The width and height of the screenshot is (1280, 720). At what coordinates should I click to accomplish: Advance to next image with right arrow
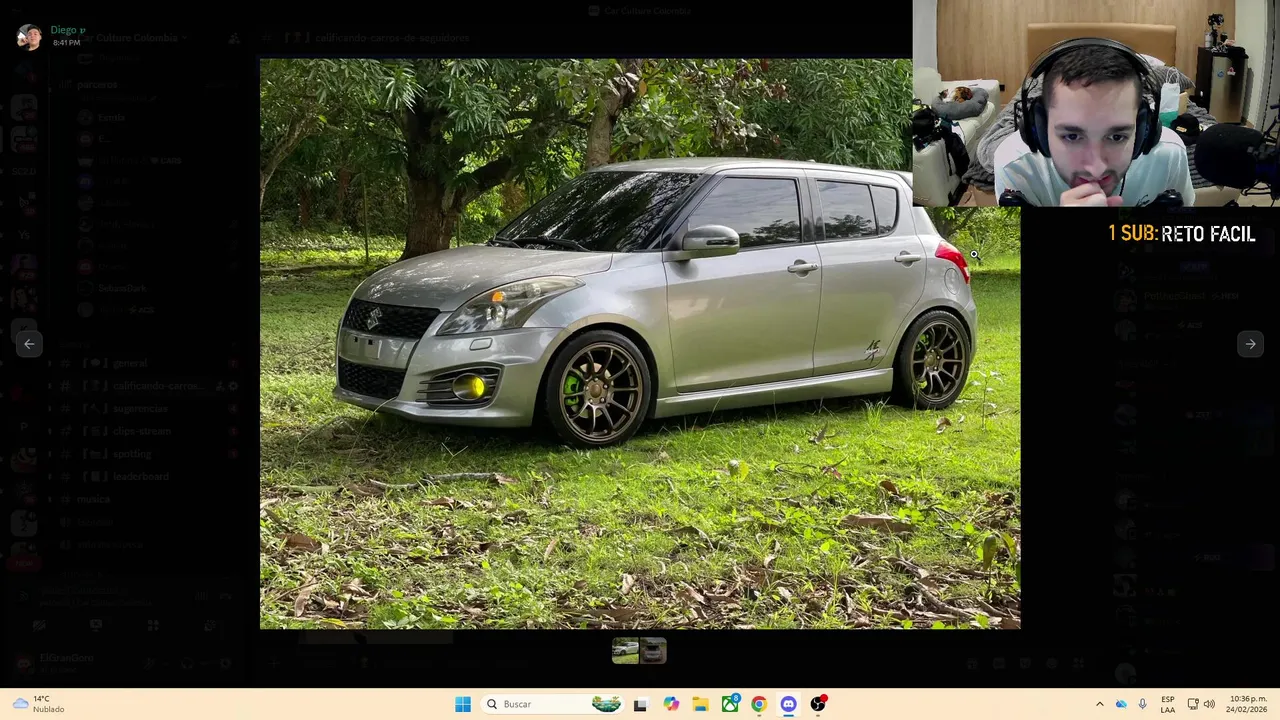pos(1250,344)
